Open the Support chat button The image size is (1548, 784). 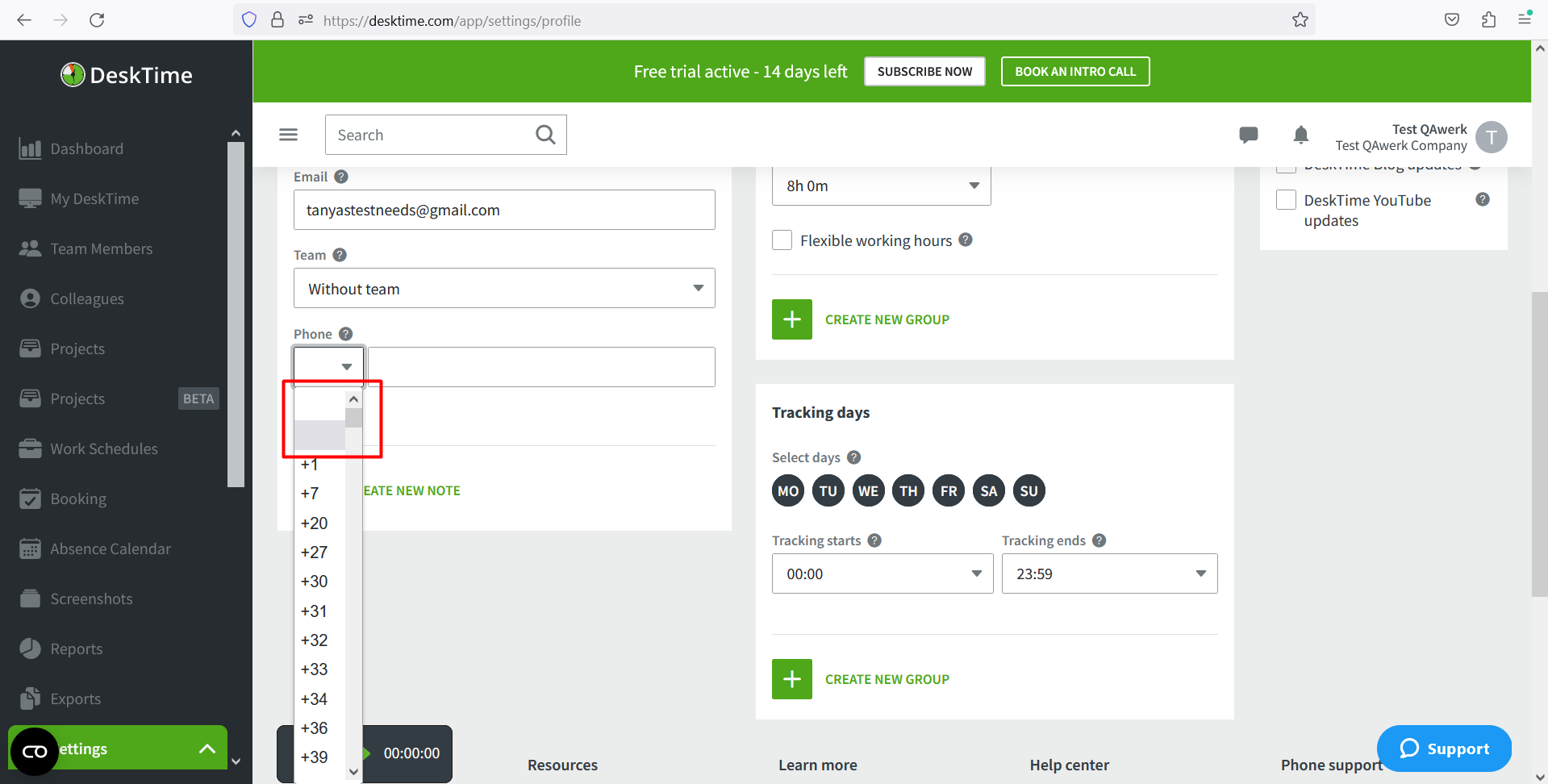click(x=1444, y=749)
